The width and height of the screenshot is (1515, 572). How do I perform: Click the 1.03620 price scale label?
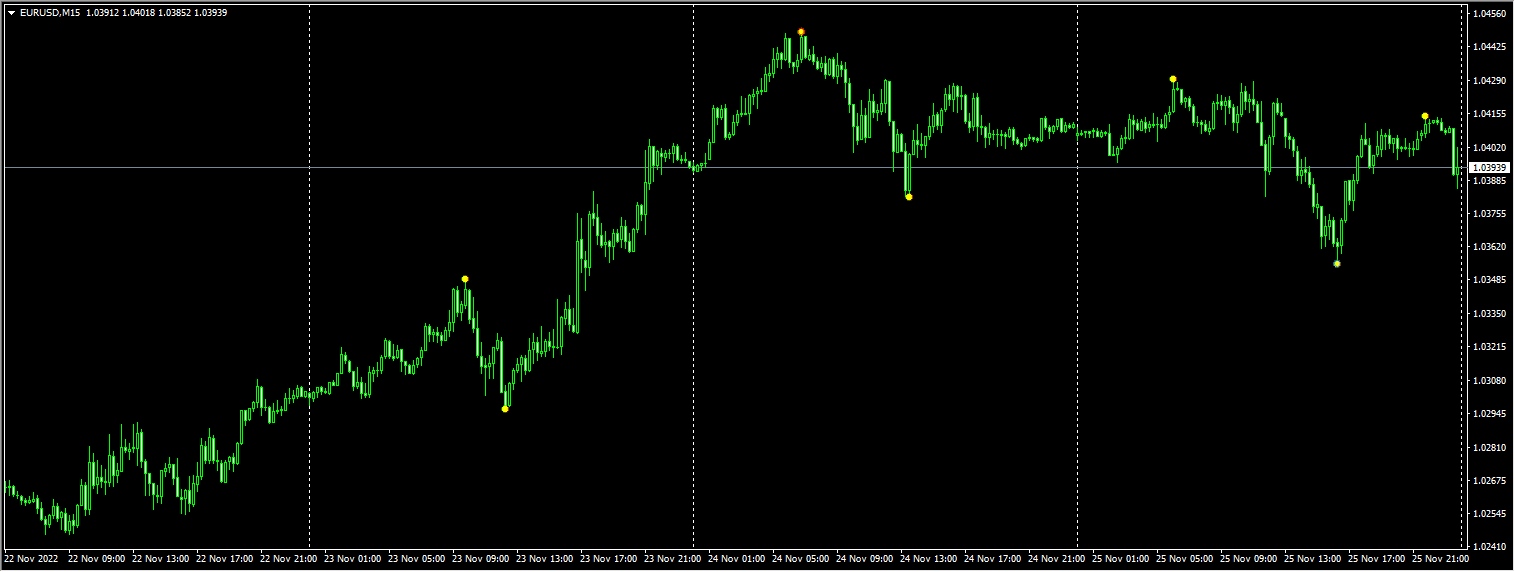tap(1490, 247)
